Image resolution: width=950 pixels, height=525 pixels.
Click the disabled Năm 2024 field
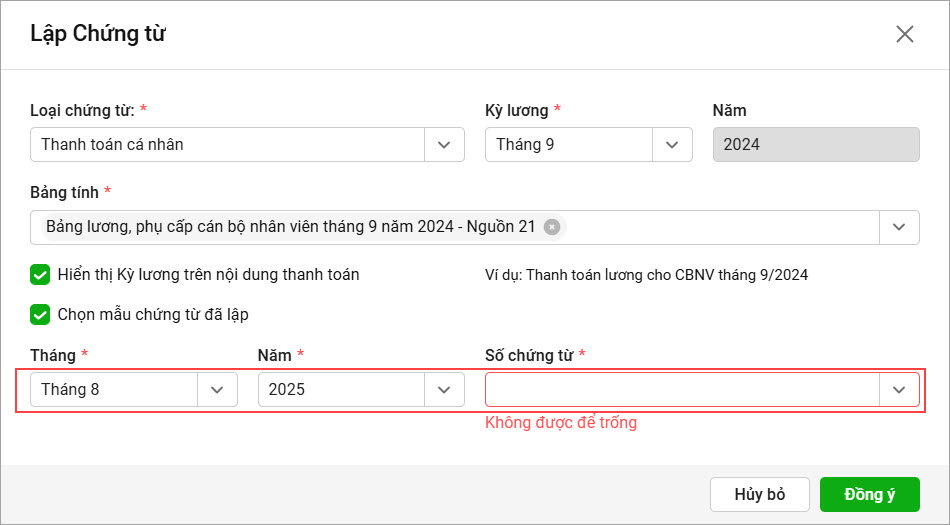click(816, 145)
